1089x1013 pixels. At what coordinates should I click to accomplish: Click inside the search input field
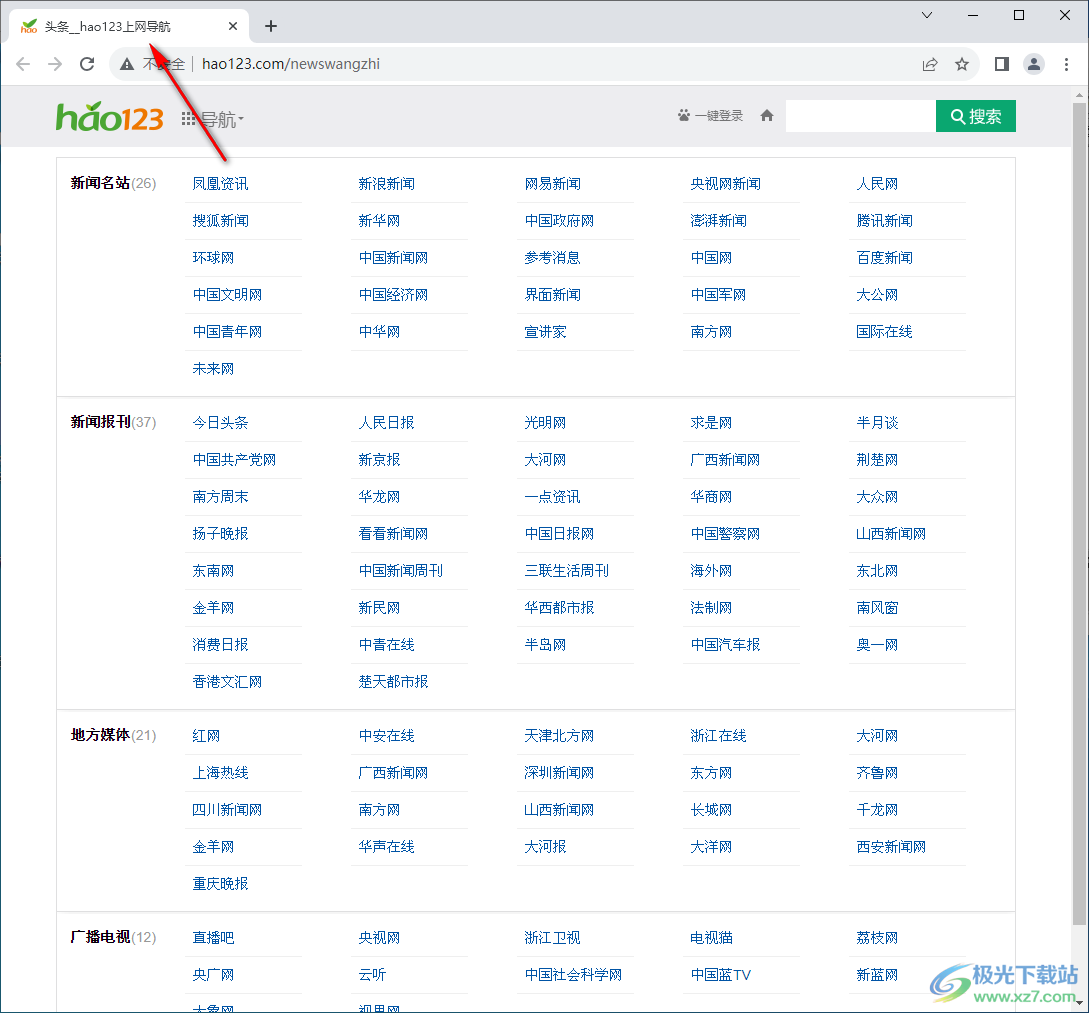click(860, 115)
